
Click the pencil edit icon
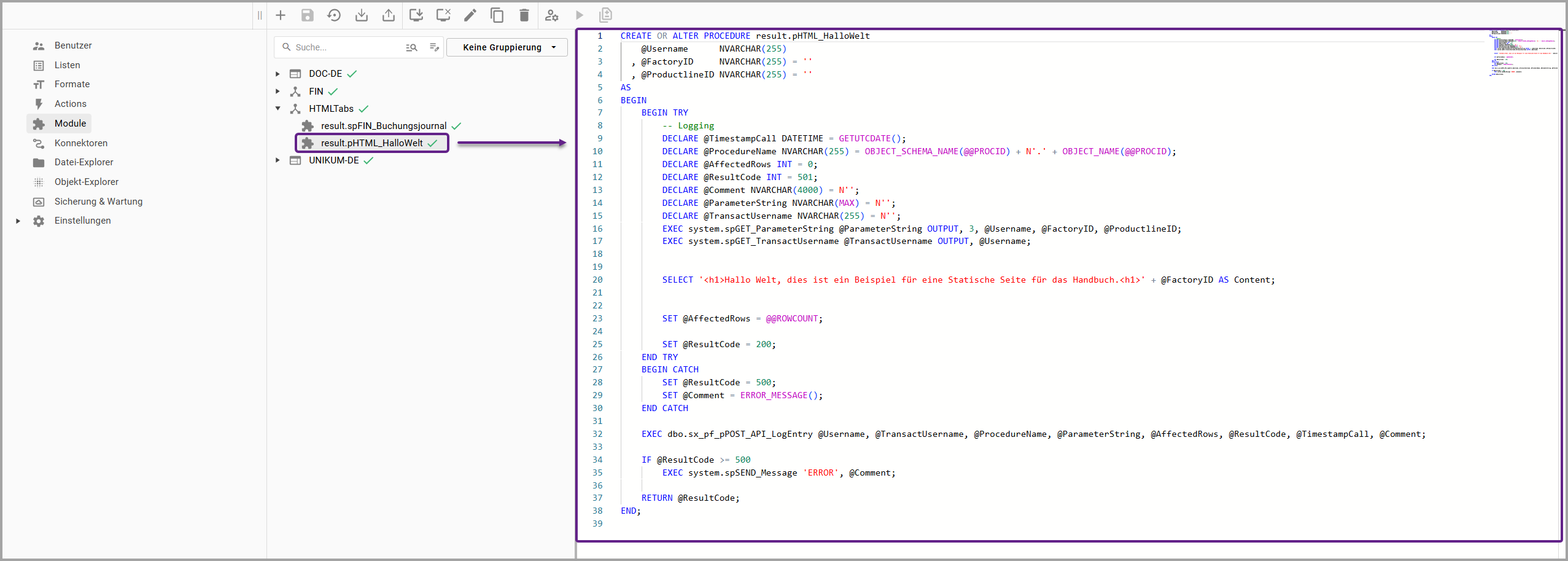tap(470, 15)
